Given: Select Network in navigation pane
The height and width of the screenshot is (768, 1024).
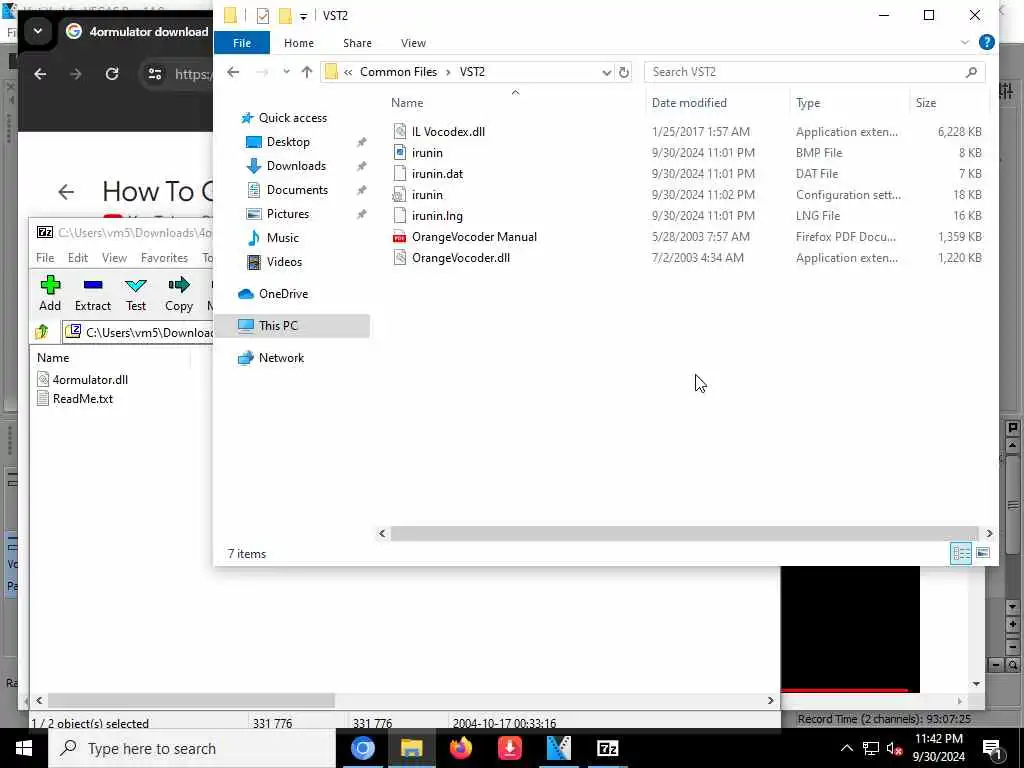Looking at the screenshot, I should click(x=281, y=358).
